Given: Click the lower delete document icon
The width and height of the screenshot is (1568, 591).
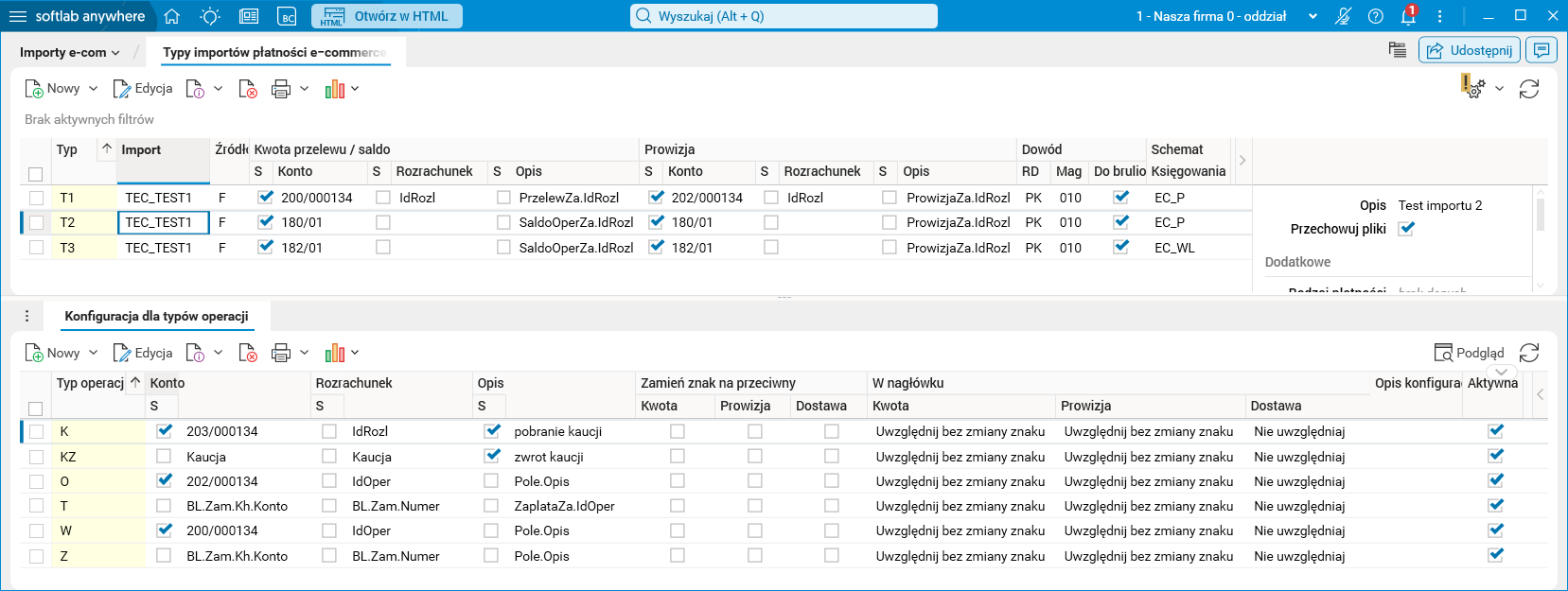Looking at the screenshot, I should [x=248, y=353].
